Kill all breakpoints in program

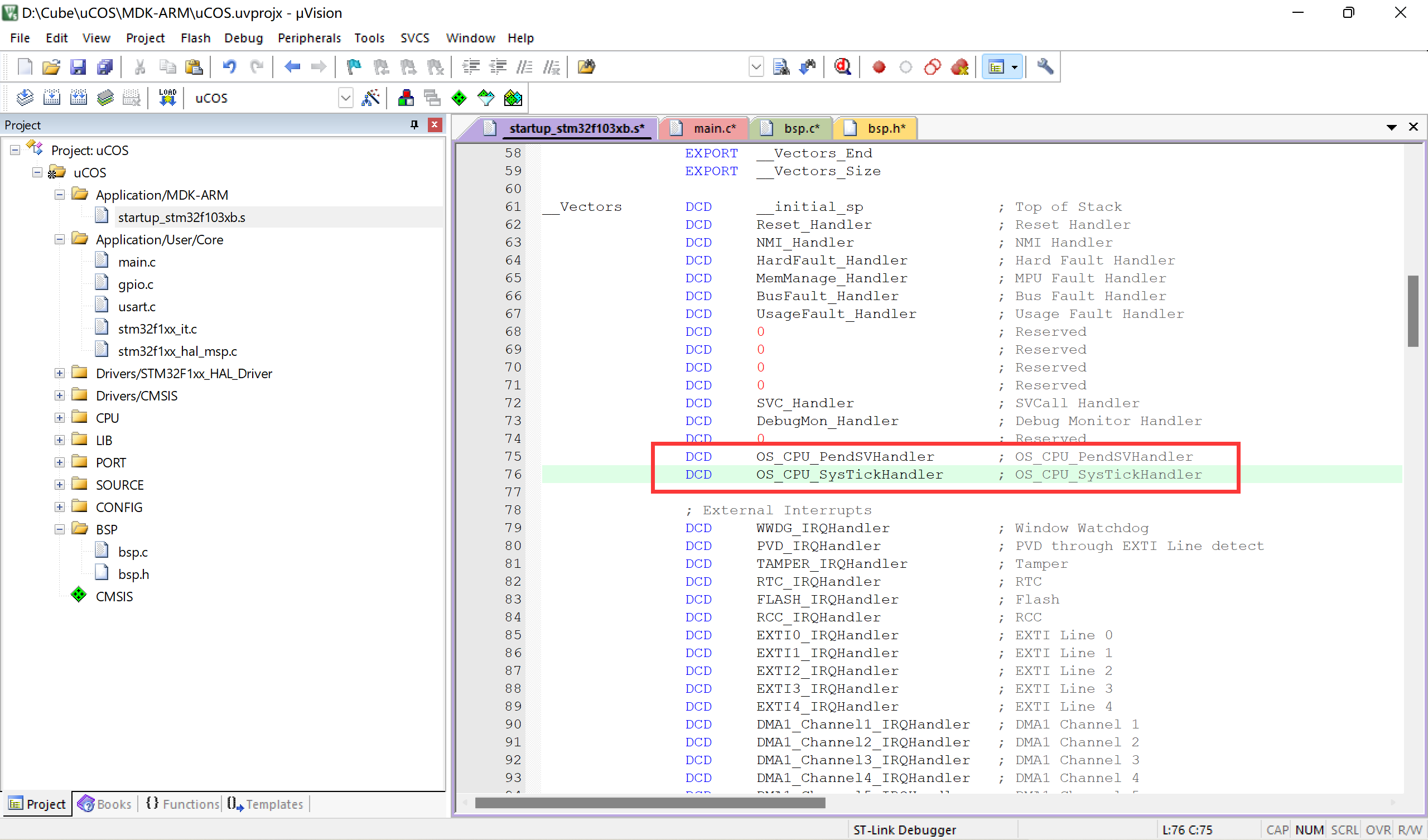(960, 66)
